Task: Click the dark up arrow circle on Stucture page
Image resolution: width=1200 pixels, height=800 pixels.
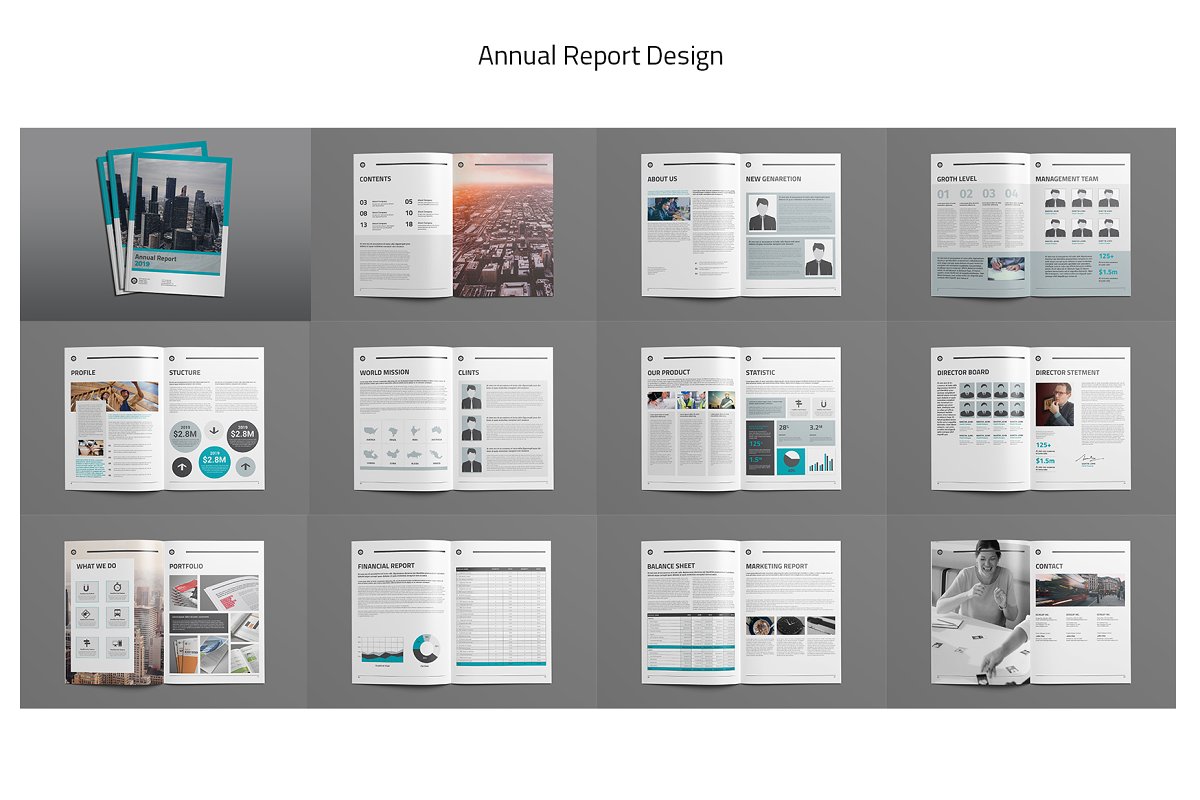Action: point(184,466)
